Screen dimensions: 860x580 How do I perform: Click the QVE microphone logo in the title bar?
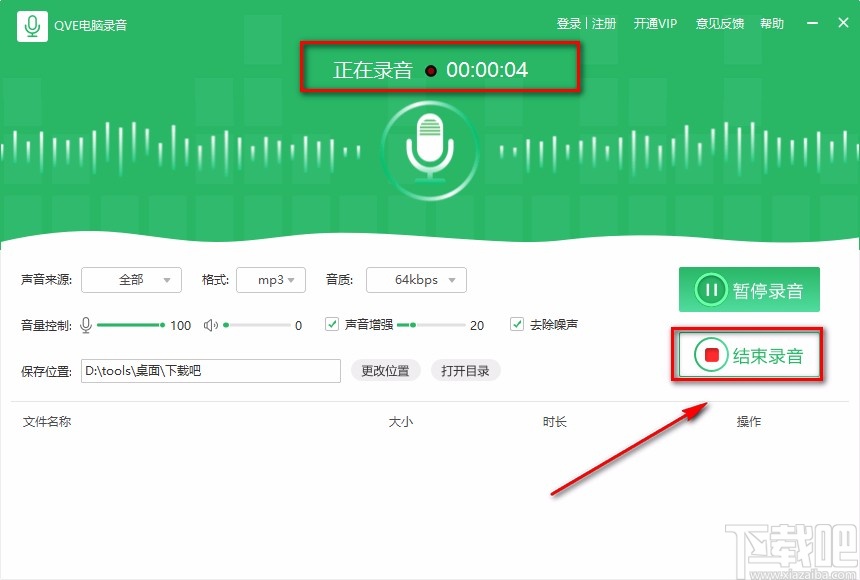[x=31, y=24]
